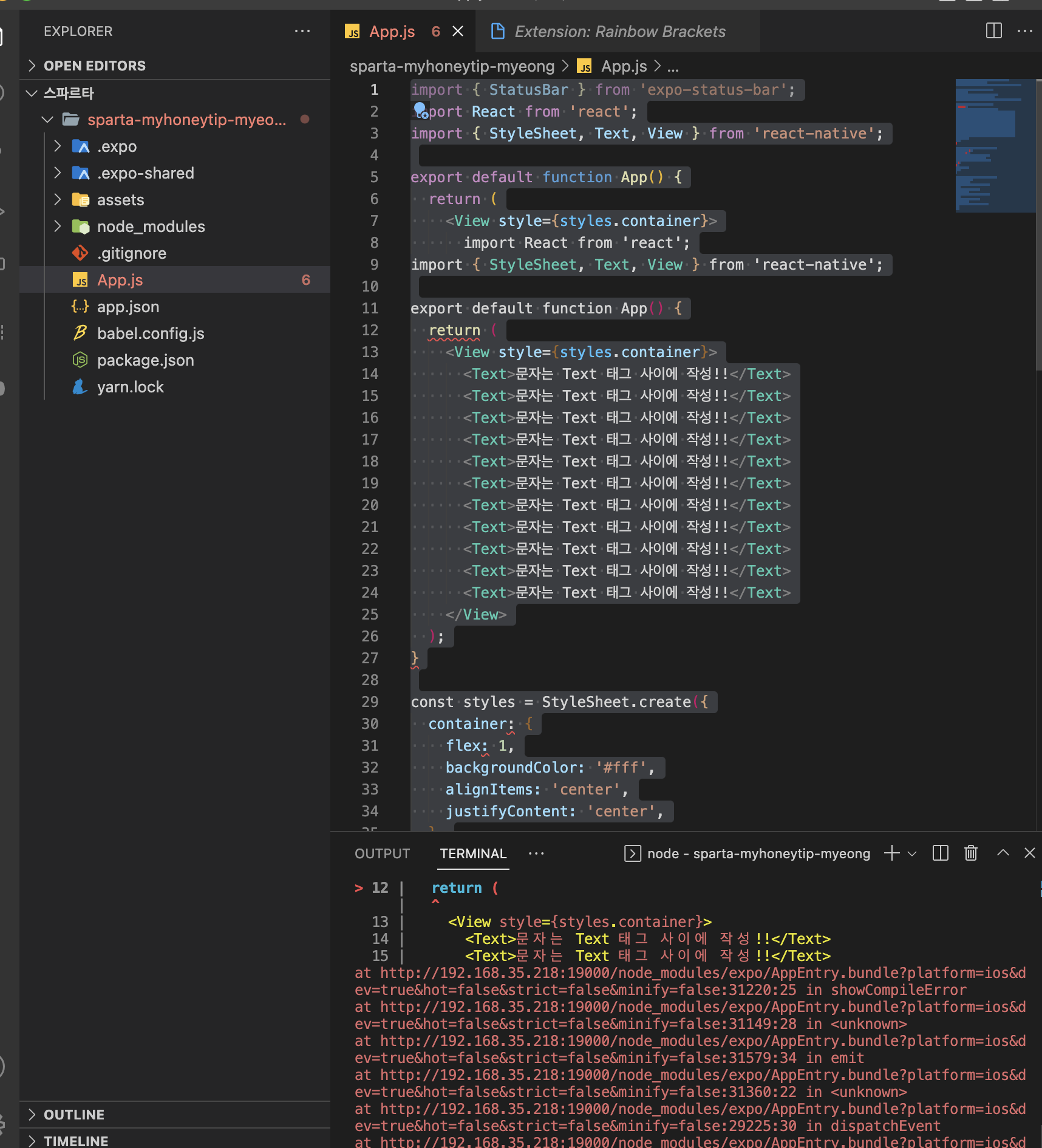This screenshot has width=1042, height=1148.
Task: Create a new terminal with plus icon
Action: click(892, 853)
